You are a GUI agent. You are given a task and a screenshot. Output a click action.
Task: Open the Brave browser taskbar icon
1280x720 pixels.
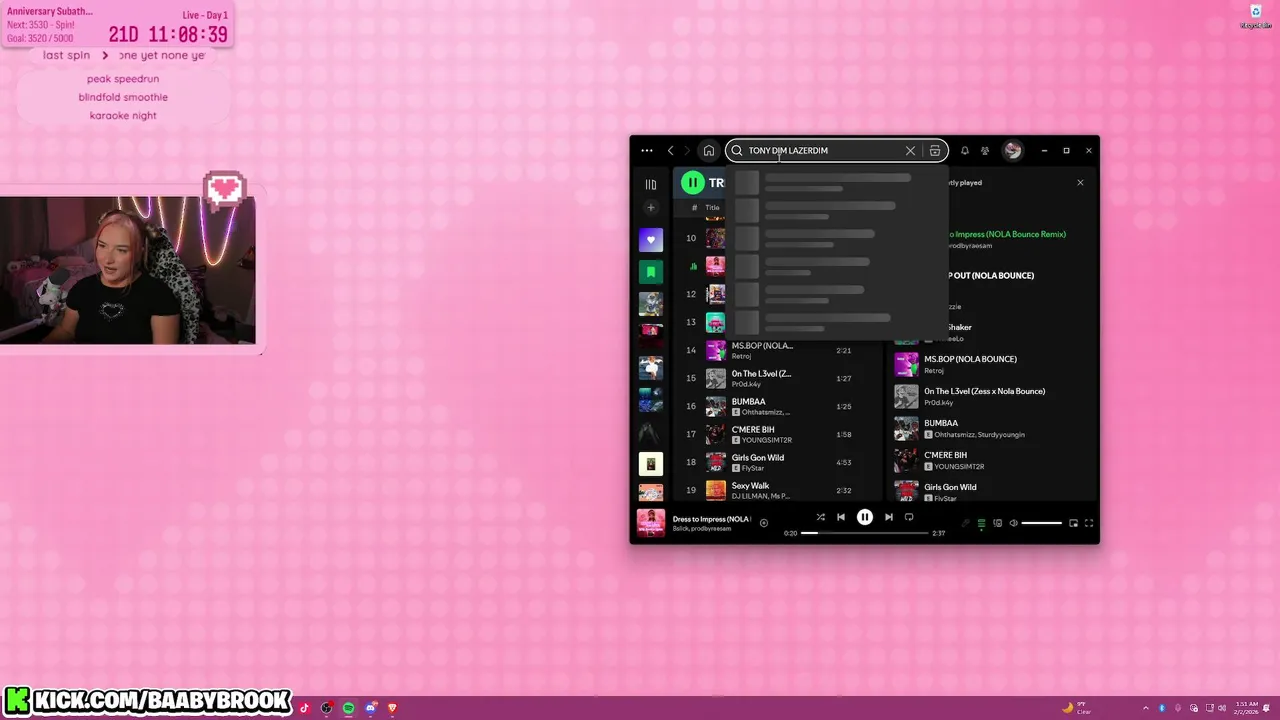point(392,708)
